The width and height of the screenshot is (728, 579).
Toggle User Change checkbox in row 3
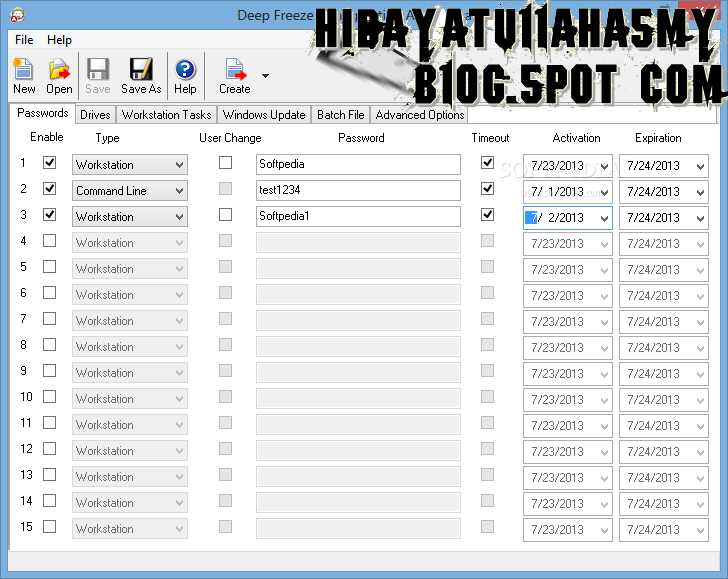(226, 215)
